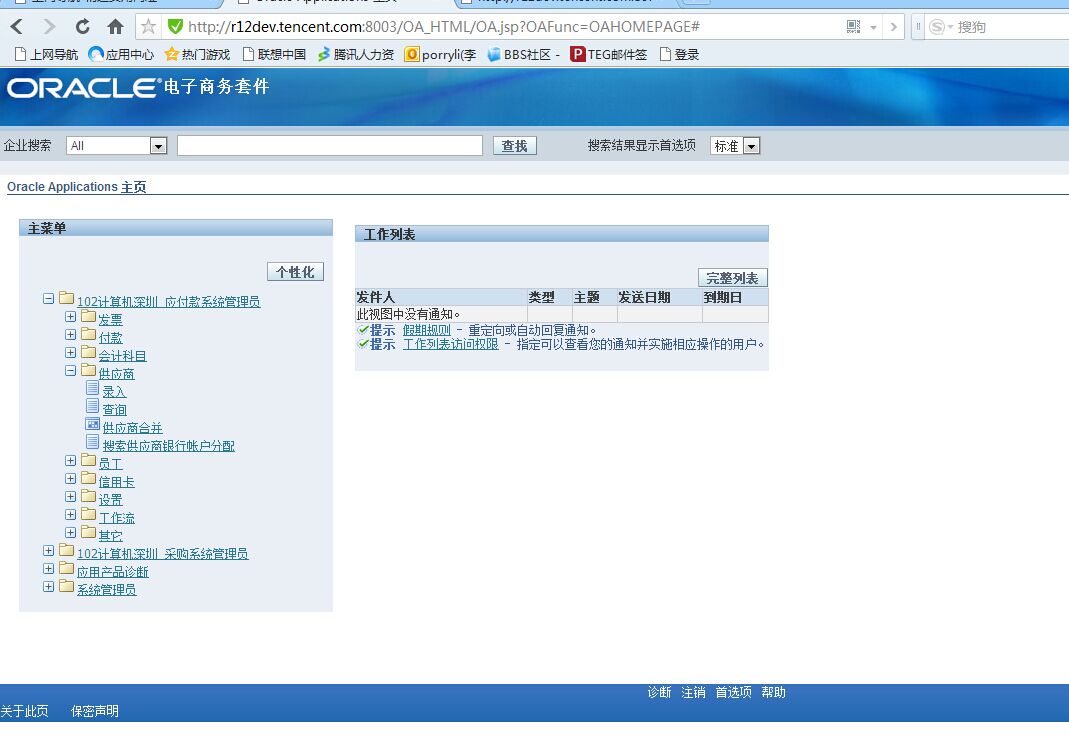The image size is (1069, 740).
Task: Click 首选项 in the footer menu
Action: (733, 692)
